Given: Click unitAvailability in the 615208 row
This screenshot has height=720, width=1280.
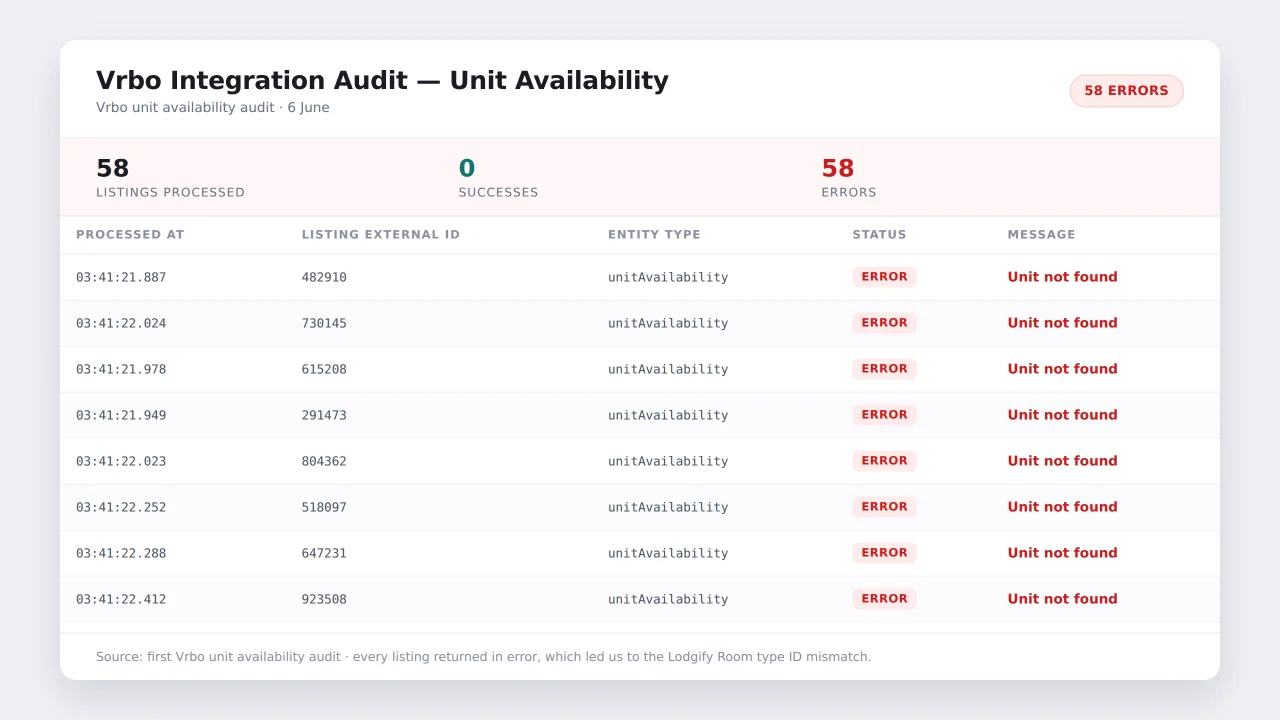Looking at the screenshot, I should [668, 369].
